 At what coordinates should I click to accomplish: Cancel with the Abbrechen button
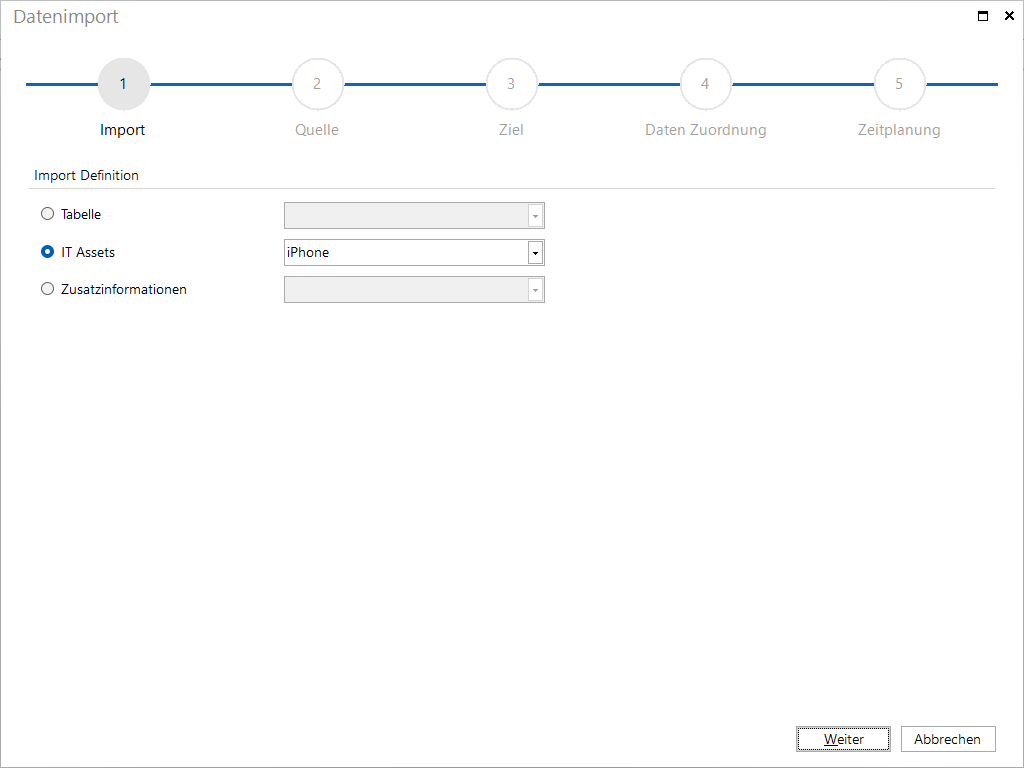pyautogui.click(x=948, y=739)
